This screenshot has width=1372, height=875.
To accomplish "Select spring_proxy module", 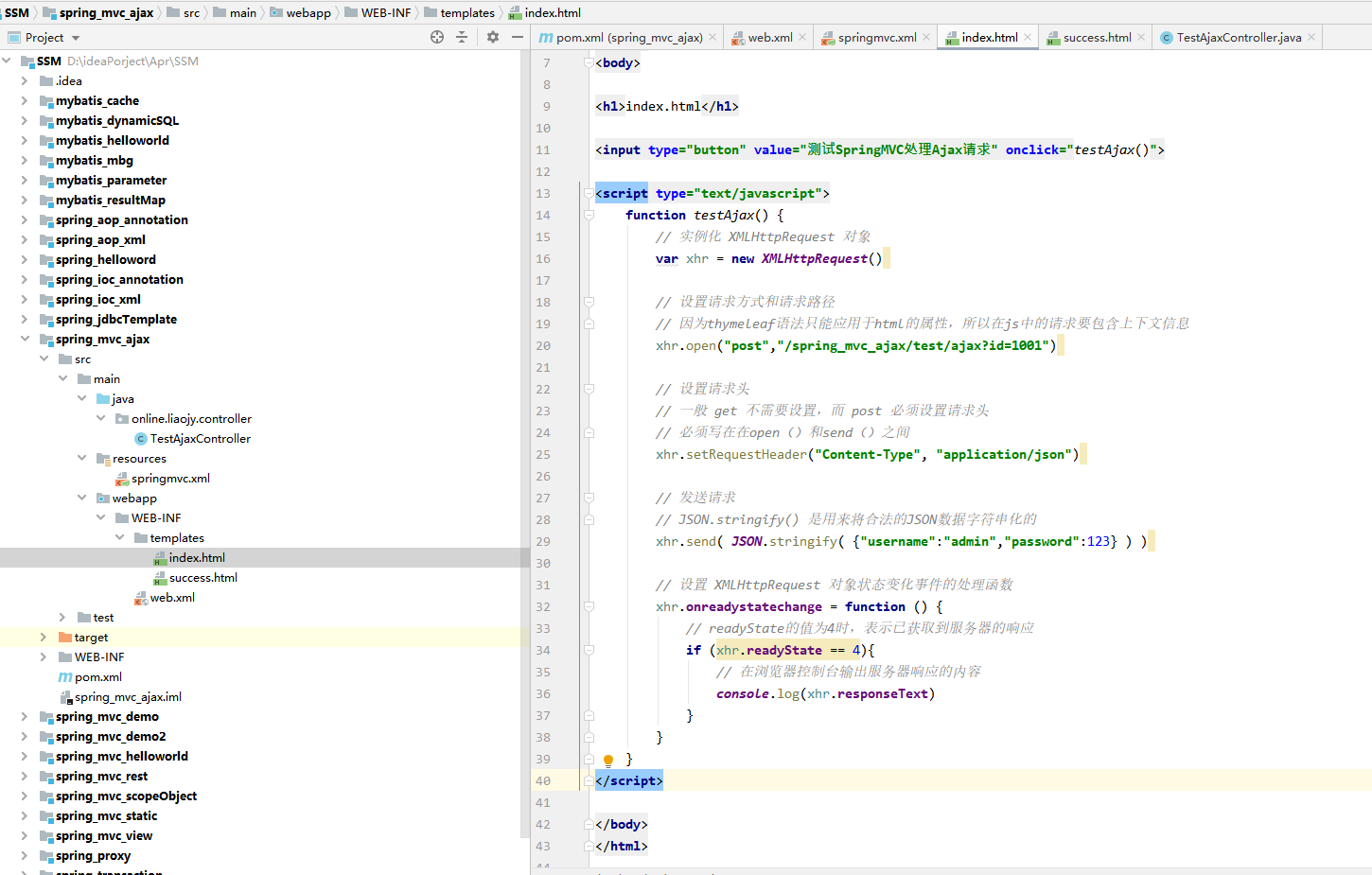I will (x=85, y=855).
